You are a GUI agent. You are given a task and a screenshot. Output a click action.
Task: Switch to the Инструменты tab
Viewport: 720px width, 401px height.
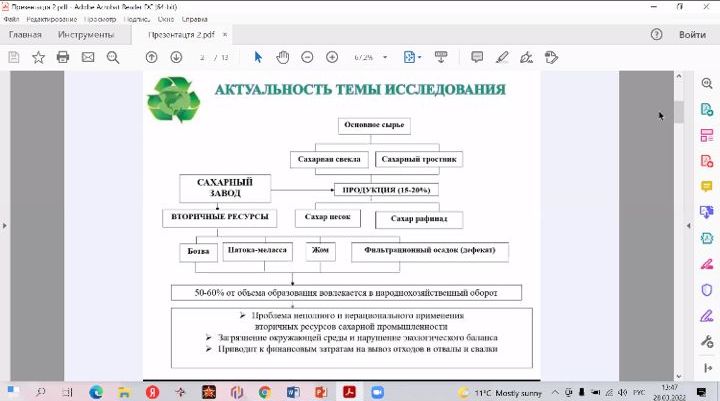point(86,34)
